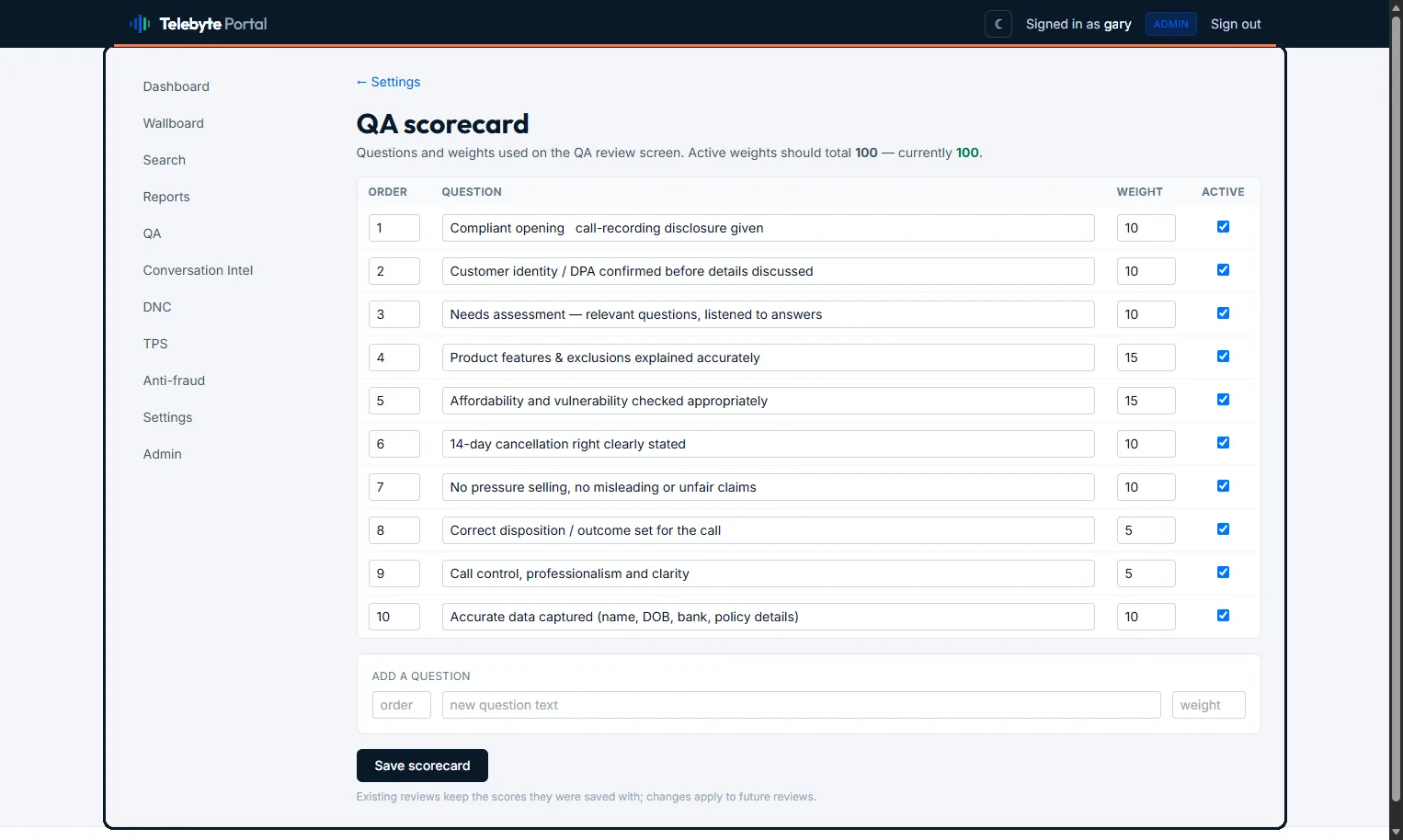Open Dashboard in the sidebar
The image size is (1403, 840).
[x=177, y=86]
